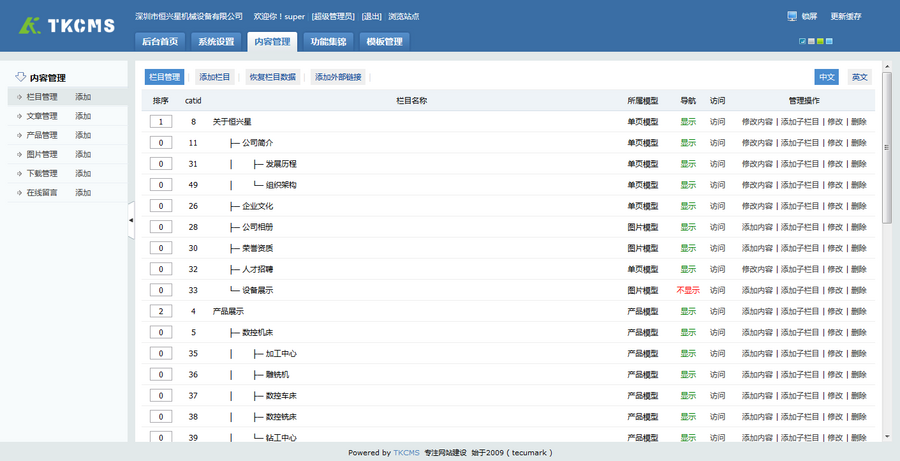Viewport: 900px width, 461px height.
Task: Click the scrollbar down arrow
Action: (887, 437)
